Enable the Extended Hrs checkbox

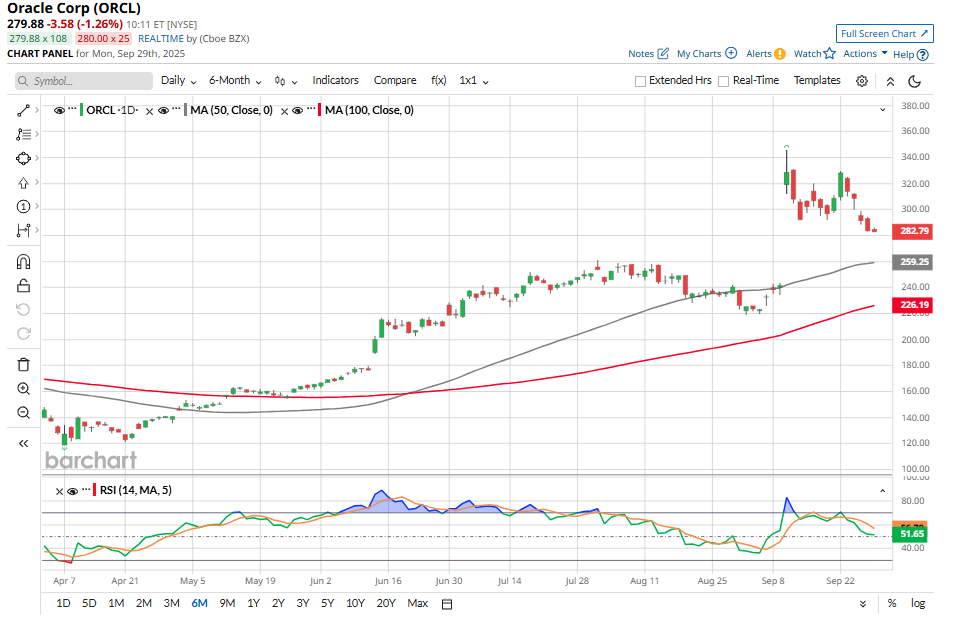tap(640, 81)
